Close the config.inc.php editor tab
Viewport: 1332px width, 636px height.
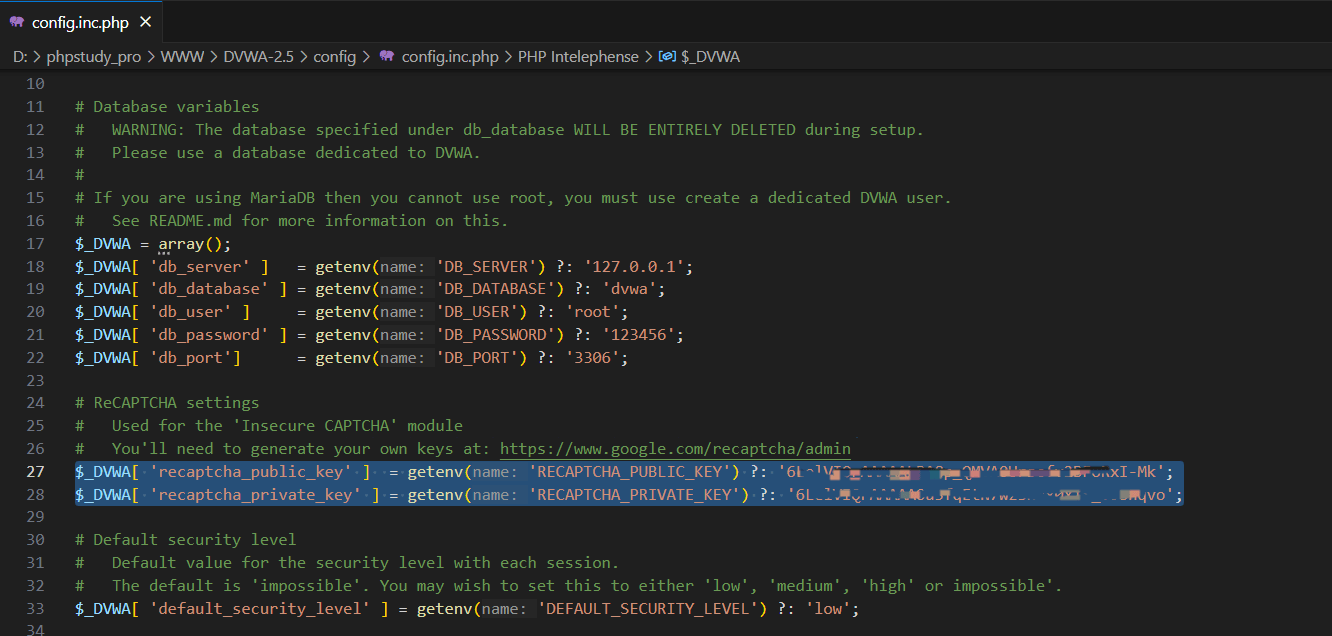click(146, 22)
